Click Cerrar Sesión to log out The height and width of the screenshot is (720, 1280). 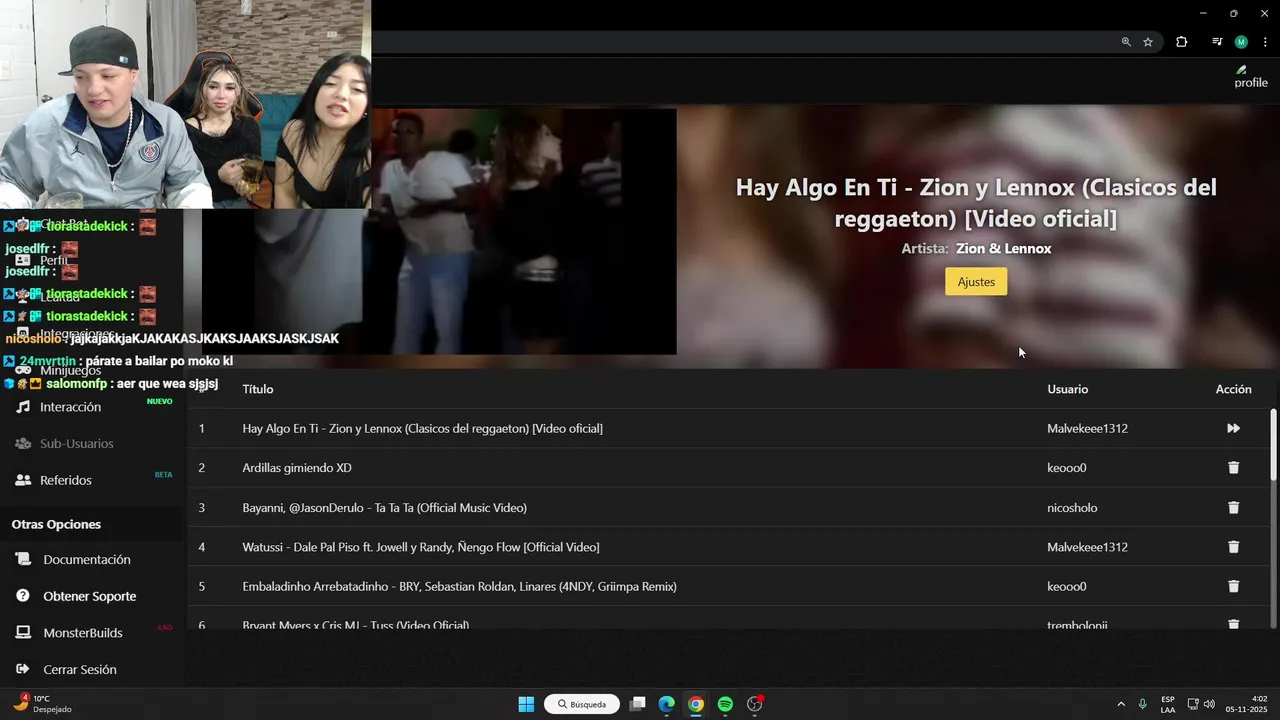(x=80, y=670)
